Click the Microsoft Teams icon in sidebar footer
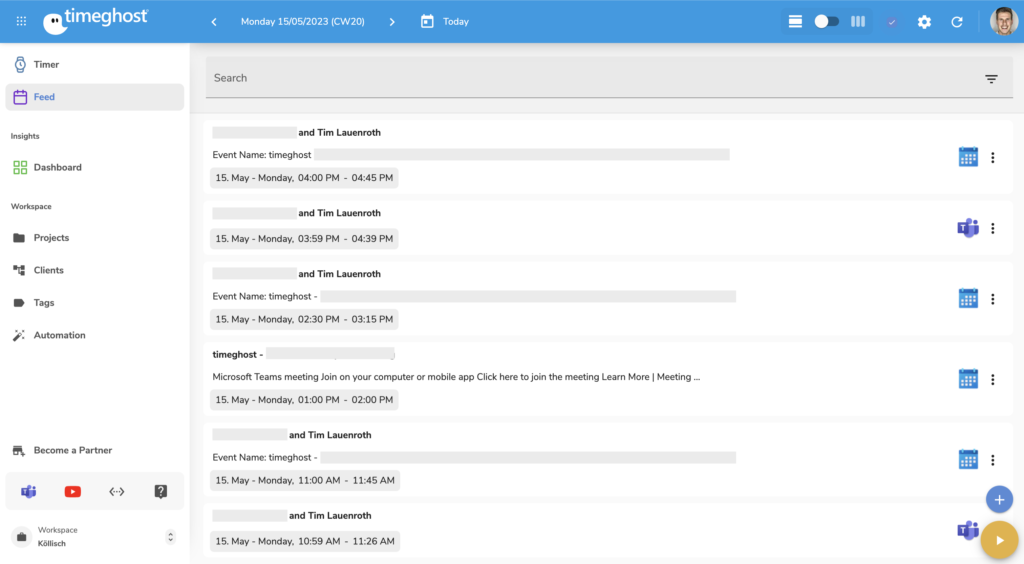1024x564 pixels. click(x=29, y=491)
